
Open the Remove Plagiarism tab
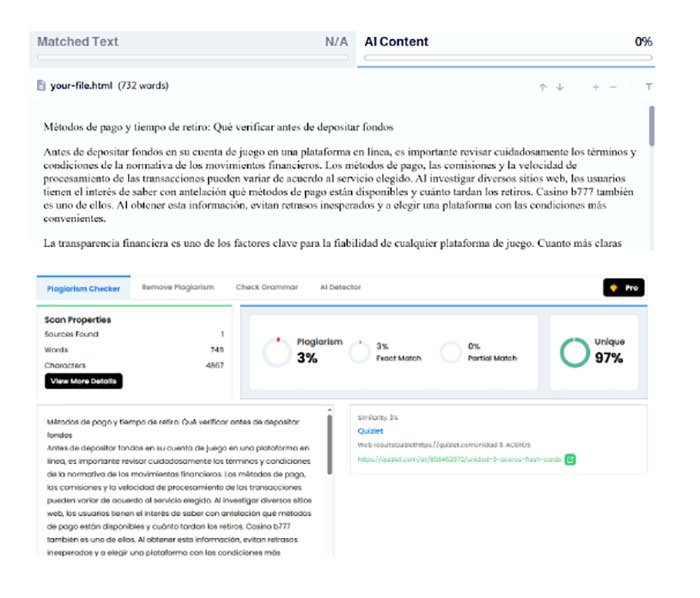point(178,288)
